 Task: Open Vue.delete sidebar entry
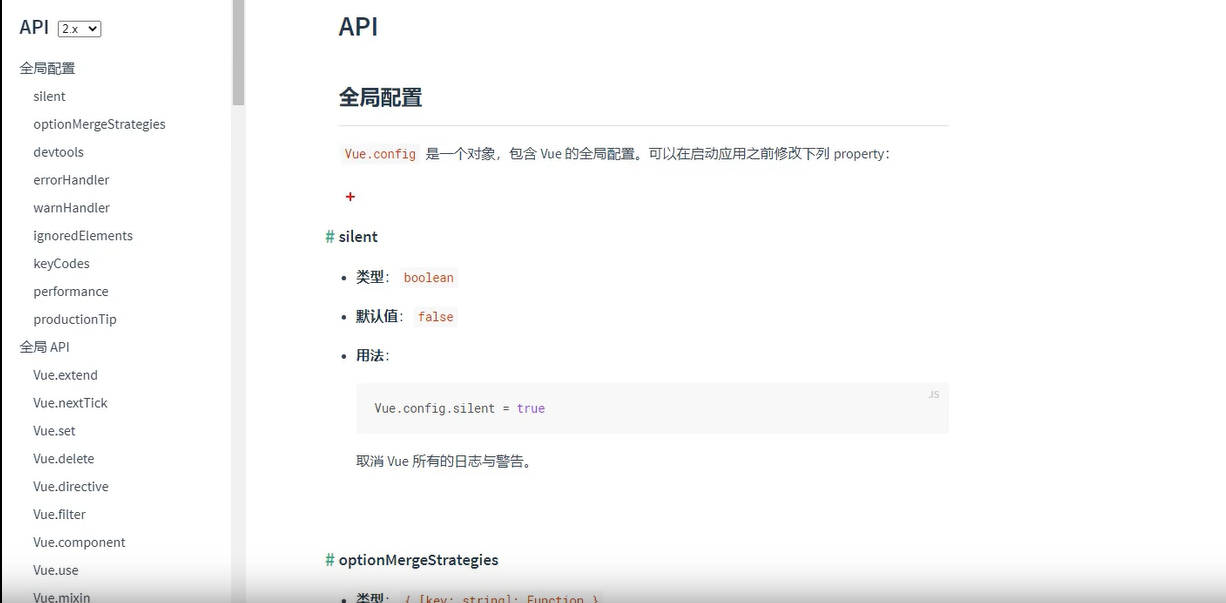tap(63, 459)
